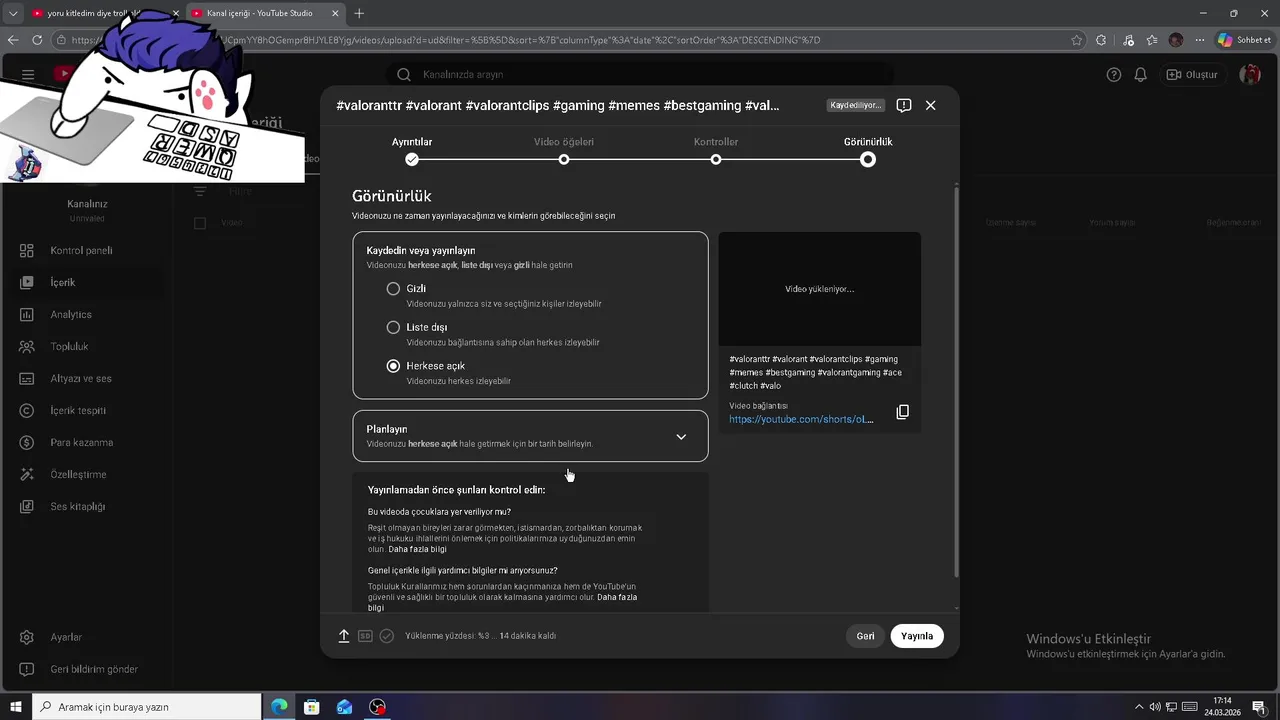Go to the Kontroller step
This screenshot has height=720, width=1280.
716,151
